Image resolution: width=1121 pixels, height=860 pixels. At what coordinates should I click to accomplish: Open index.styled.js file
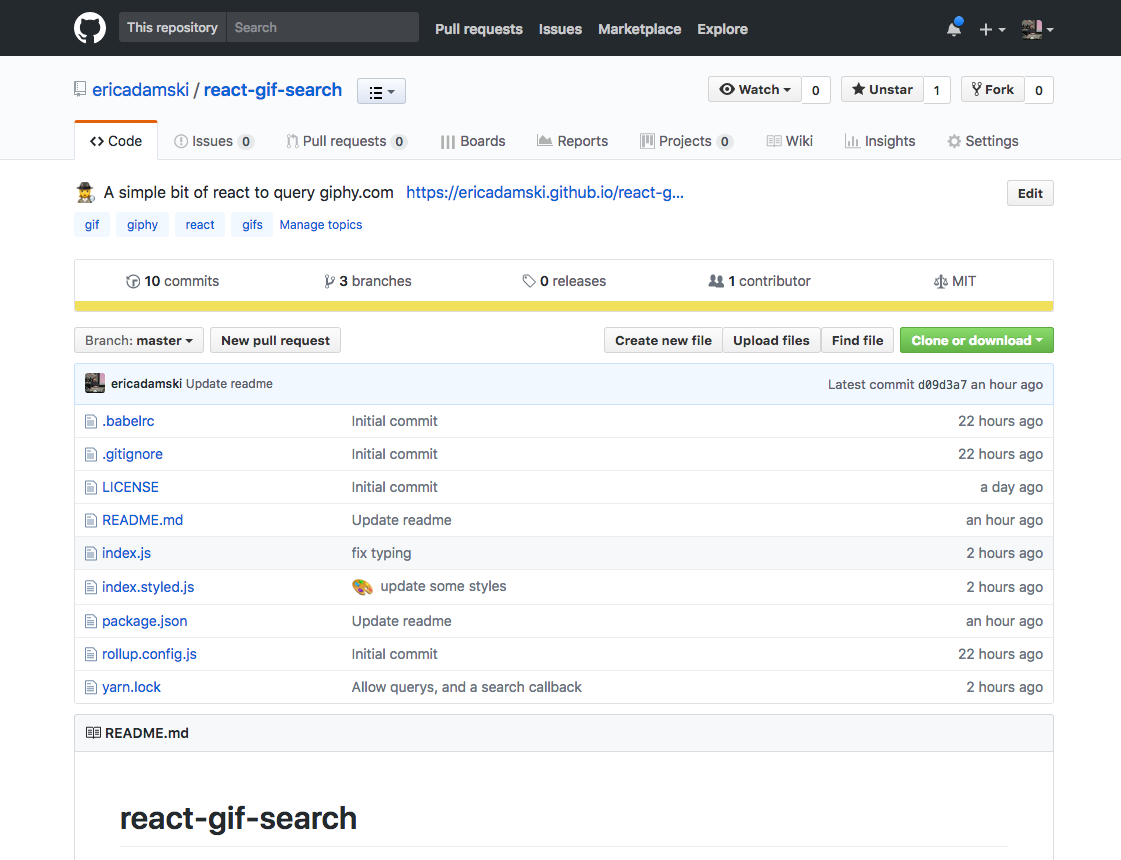pyautogui.click(x=148, y=587)
